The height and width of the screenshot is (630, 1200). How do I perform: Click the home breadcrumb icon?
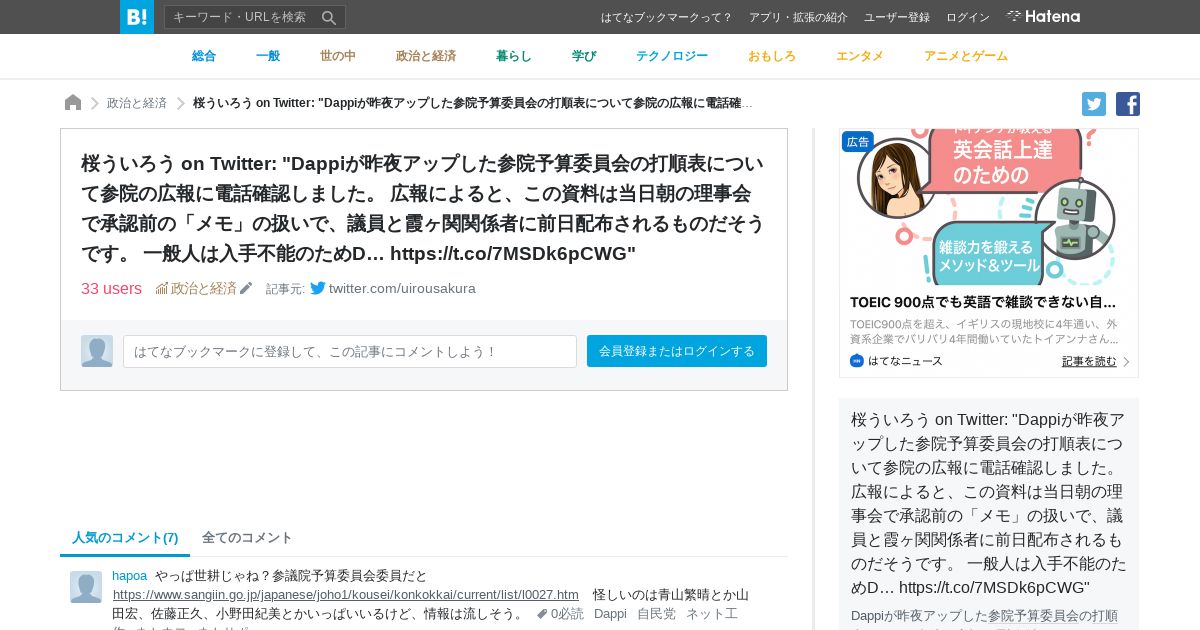coord(73,103)
